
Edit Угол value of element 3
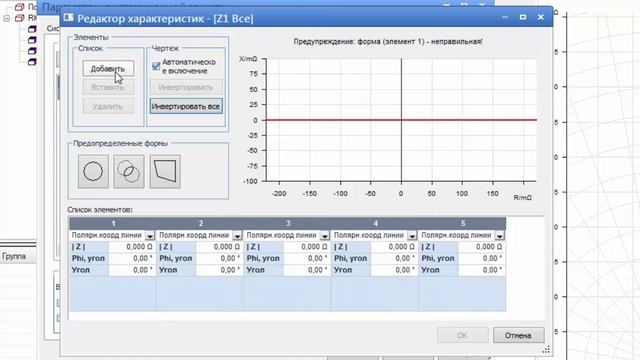[x=307, y=270]
